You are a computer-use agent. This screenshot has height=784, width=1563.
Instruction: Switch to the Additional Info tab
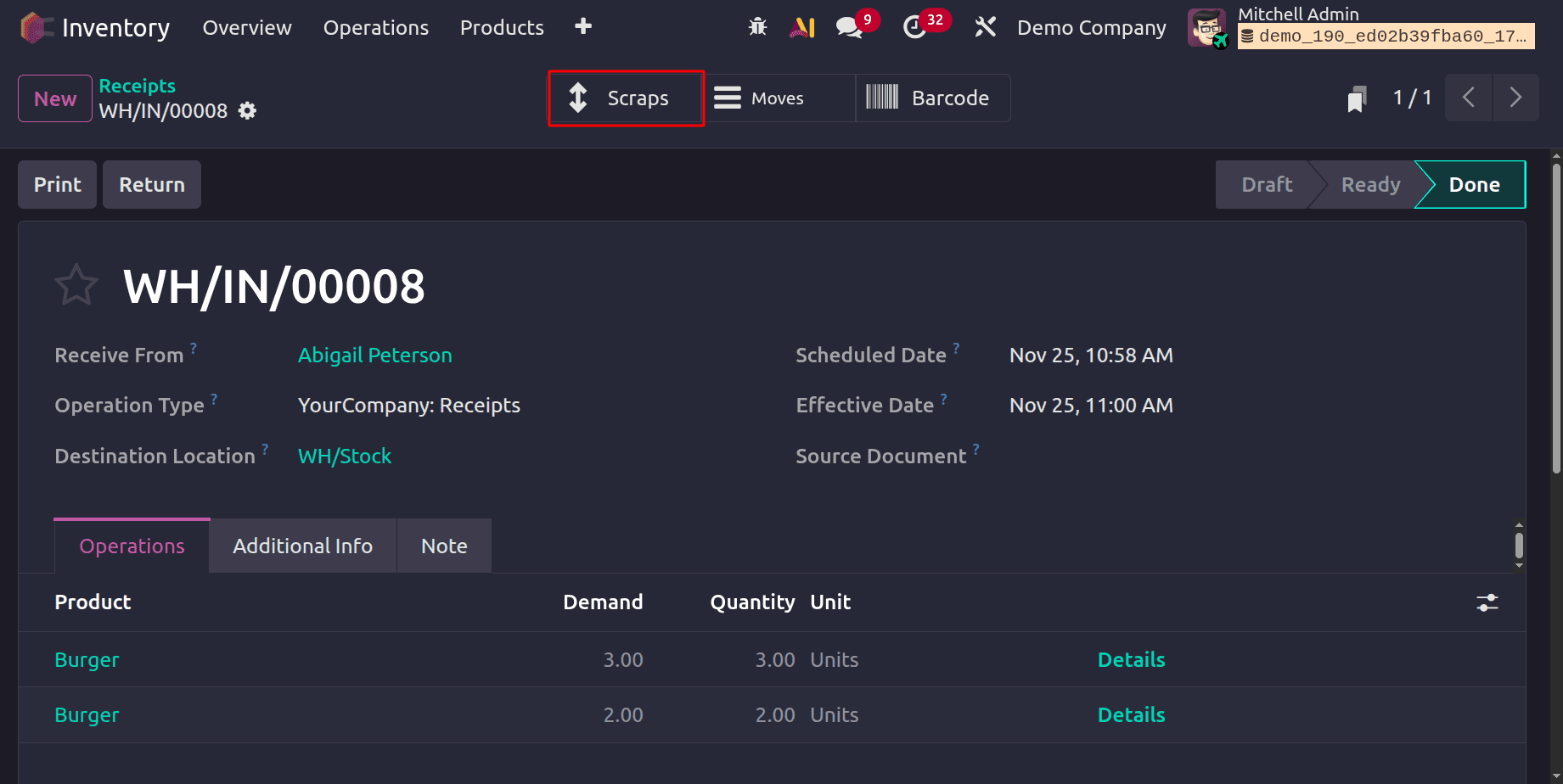pos(302,546)
